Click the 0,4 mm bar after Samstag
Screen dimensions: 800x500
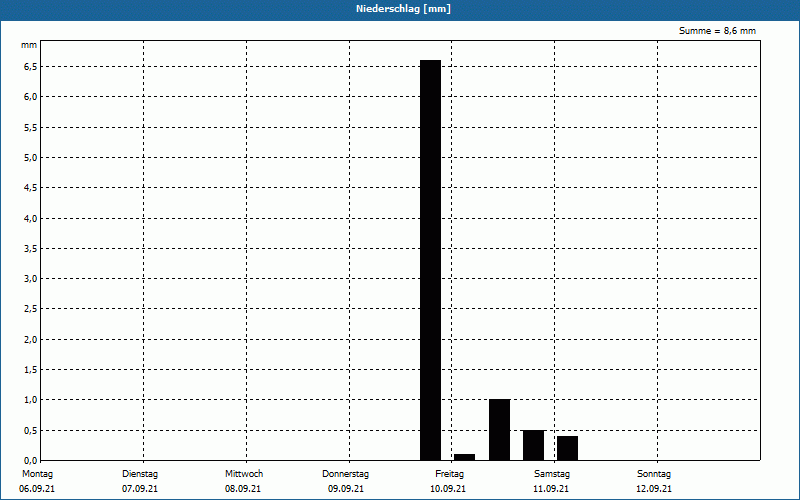[x=567, y=448]
